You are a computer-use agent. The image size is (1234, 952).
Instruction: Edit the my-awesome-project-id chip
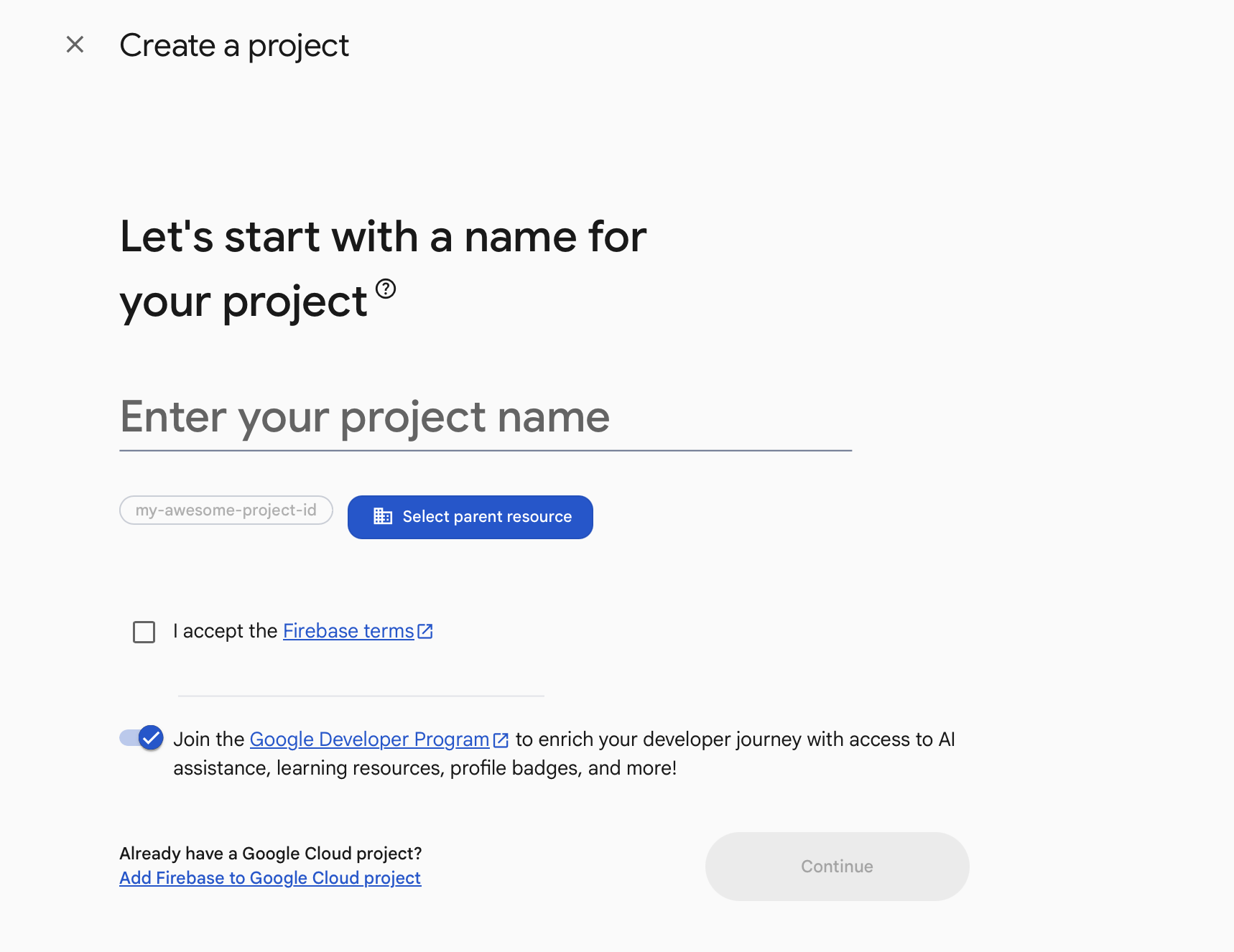coord(226,510)
